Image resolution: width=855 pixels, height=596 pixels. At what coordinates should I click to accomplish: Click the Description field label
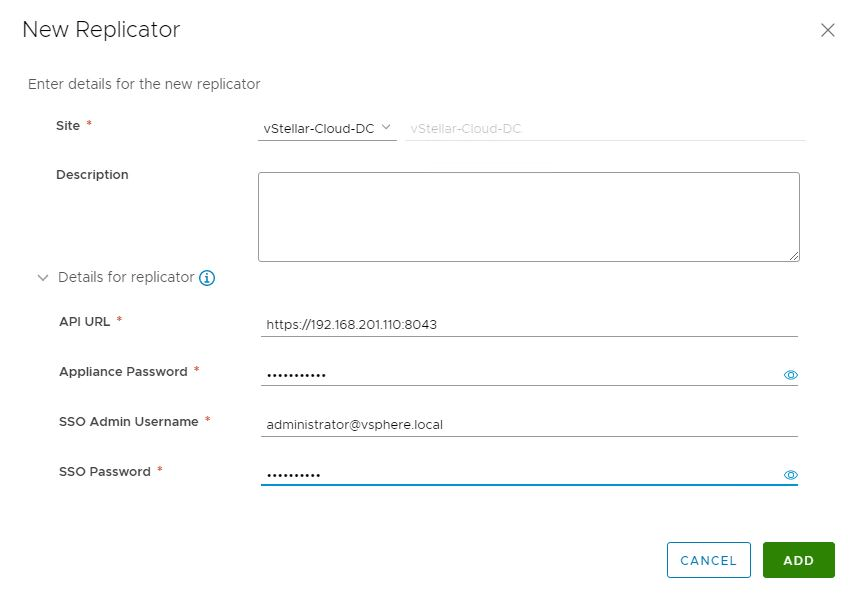[x=92, y=174]
